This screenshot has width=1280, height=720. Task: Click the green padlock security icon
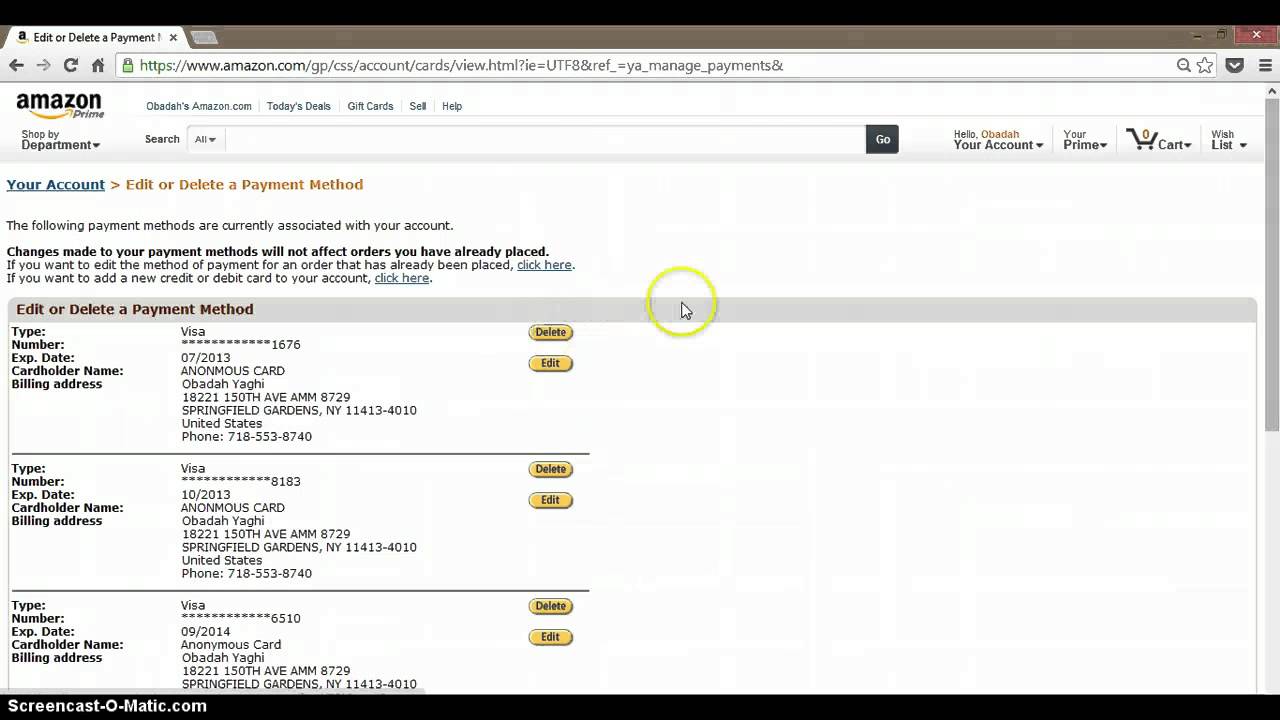[x=127, y=65]
